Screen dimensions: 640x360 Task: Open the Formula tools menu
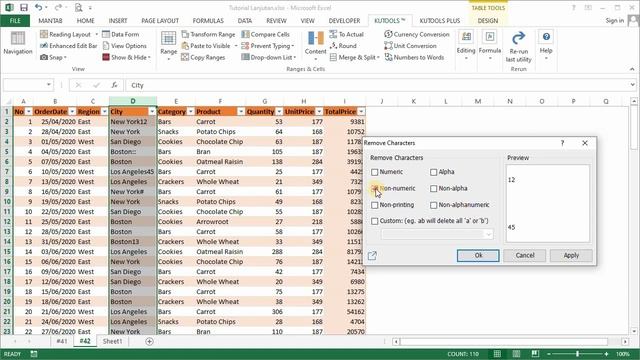tap(490, 45)
